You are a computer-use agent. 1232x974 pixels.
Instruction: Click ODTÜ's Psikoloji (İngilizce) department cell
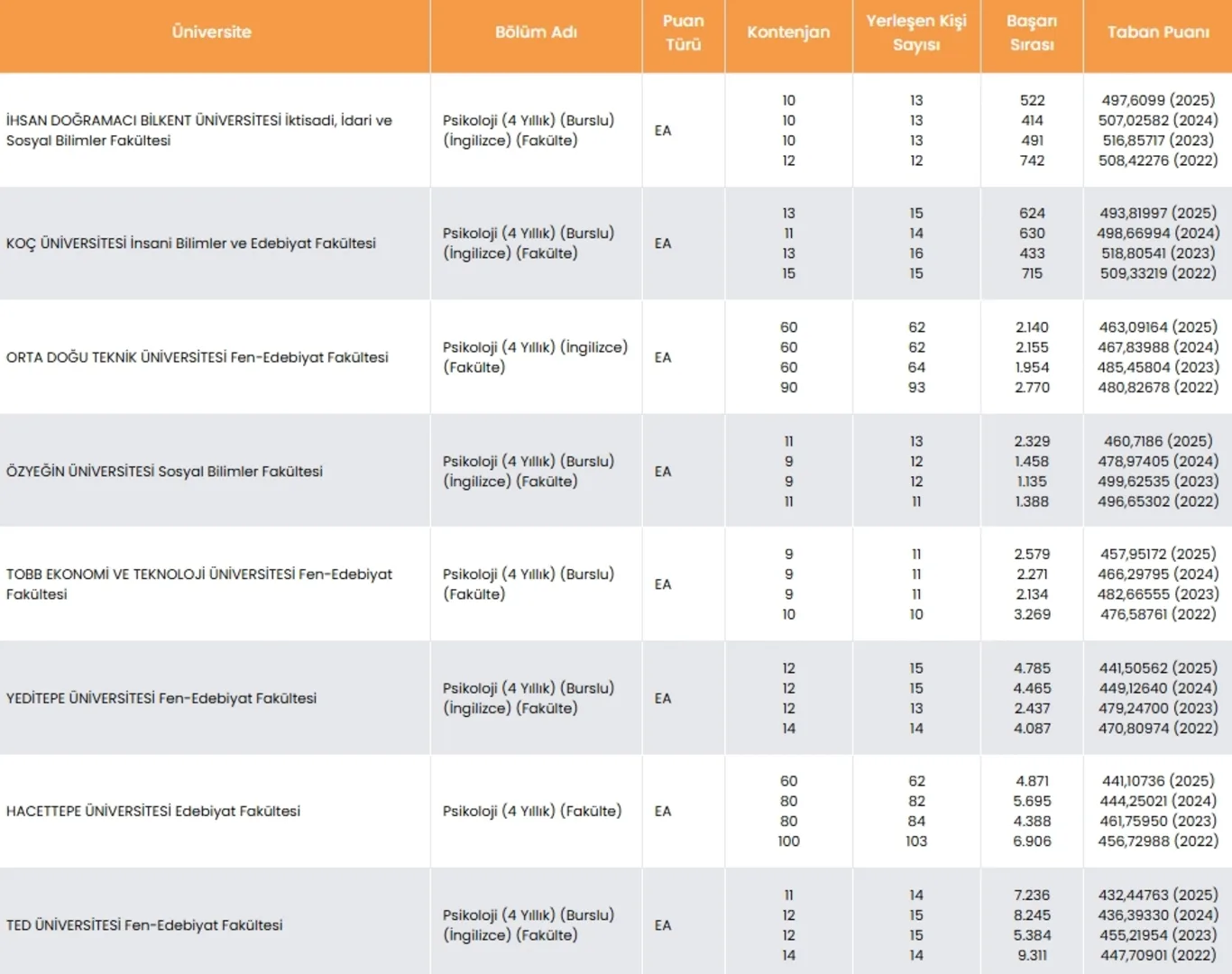click(x=535, y=357)
